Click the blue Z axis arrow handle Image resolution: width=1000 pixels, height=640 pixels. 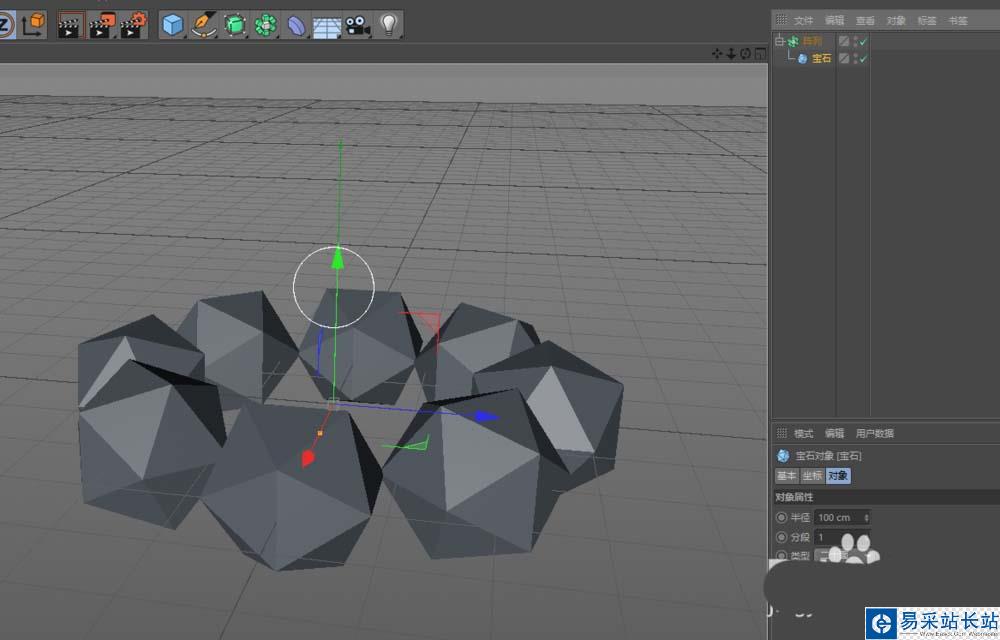coord(485,417)
